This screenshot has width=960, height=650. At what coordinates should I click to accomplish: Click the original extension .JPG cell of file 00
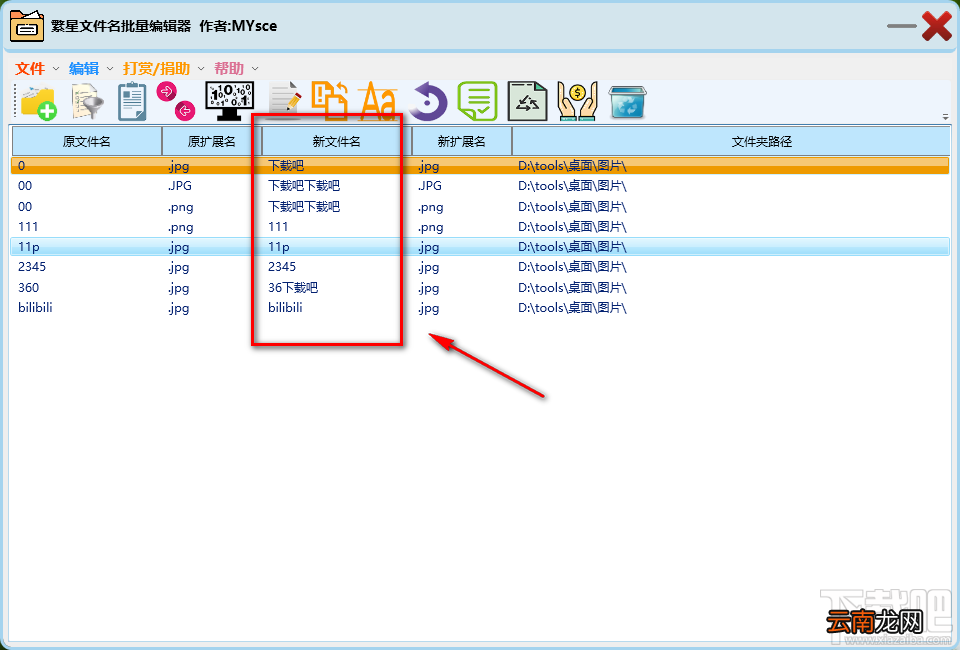(180, 185)
